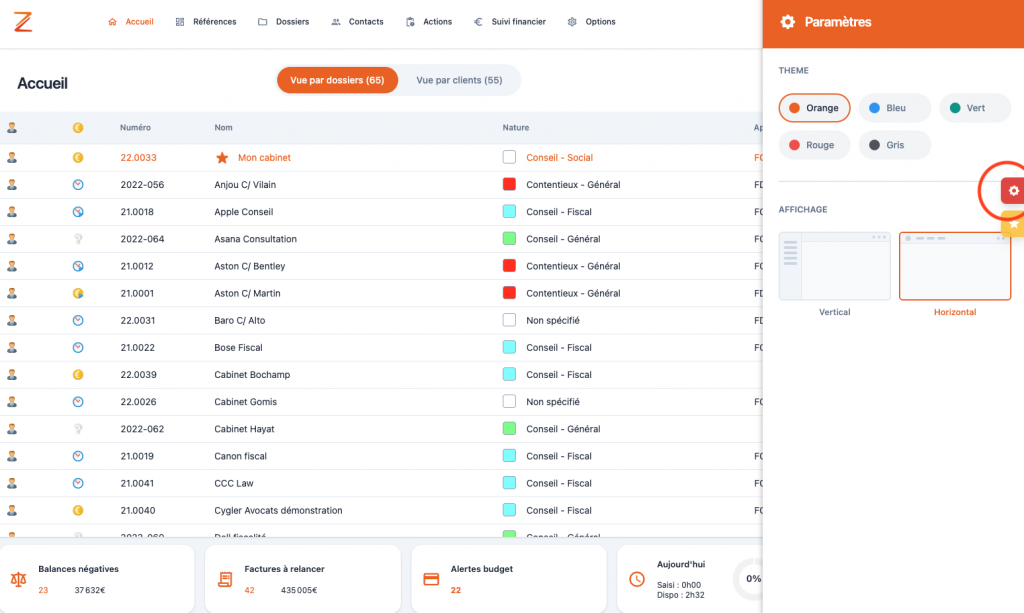
Task: Select the Bleu theme option
Action: pyautogui.click(x=886, y=108)
